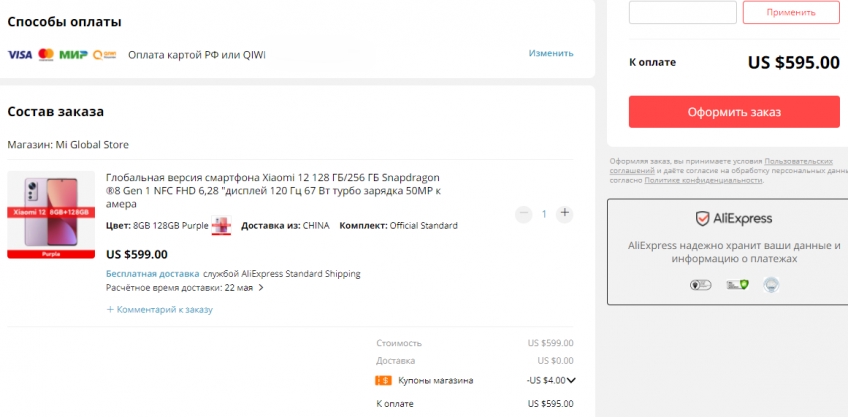Click the quantity value 1
Screen dimensions: 848x417
[x=544, y=214]
